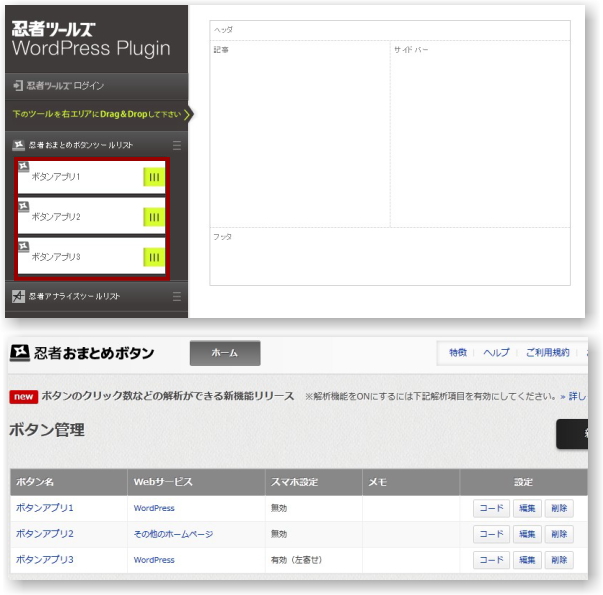
Task: Click the 忍者おまとめボタン icon in the tool list header
Action: (x=18, y=146)
